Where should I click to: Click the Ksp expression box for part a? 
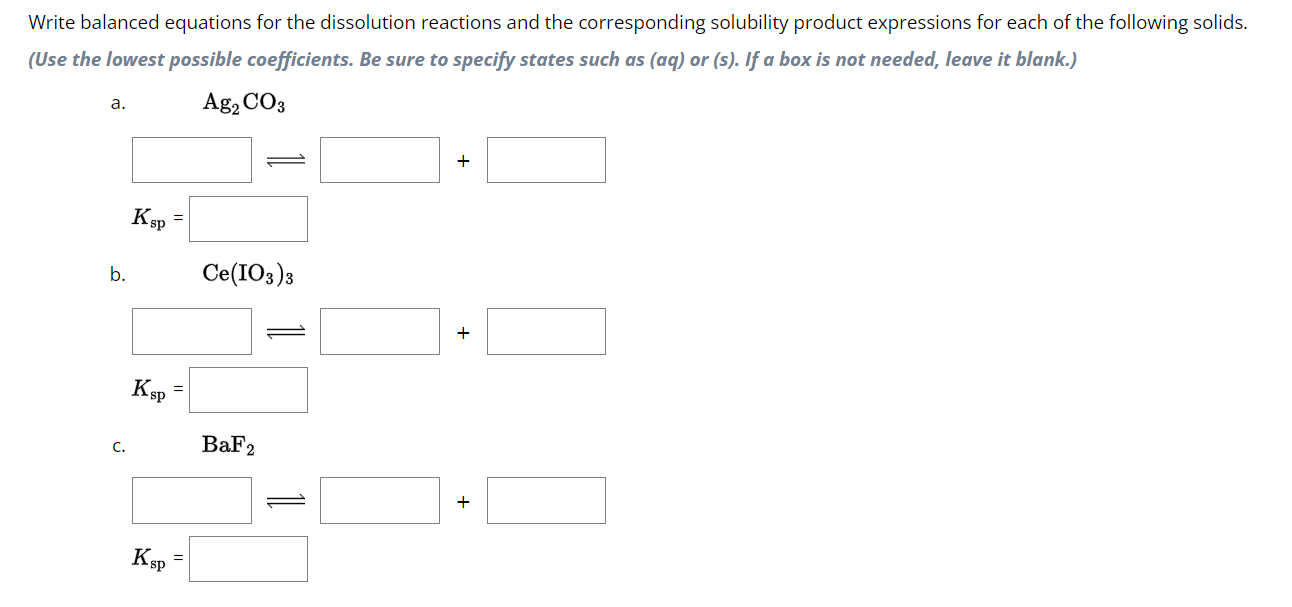pyautogui.click(x=248, y=218)
